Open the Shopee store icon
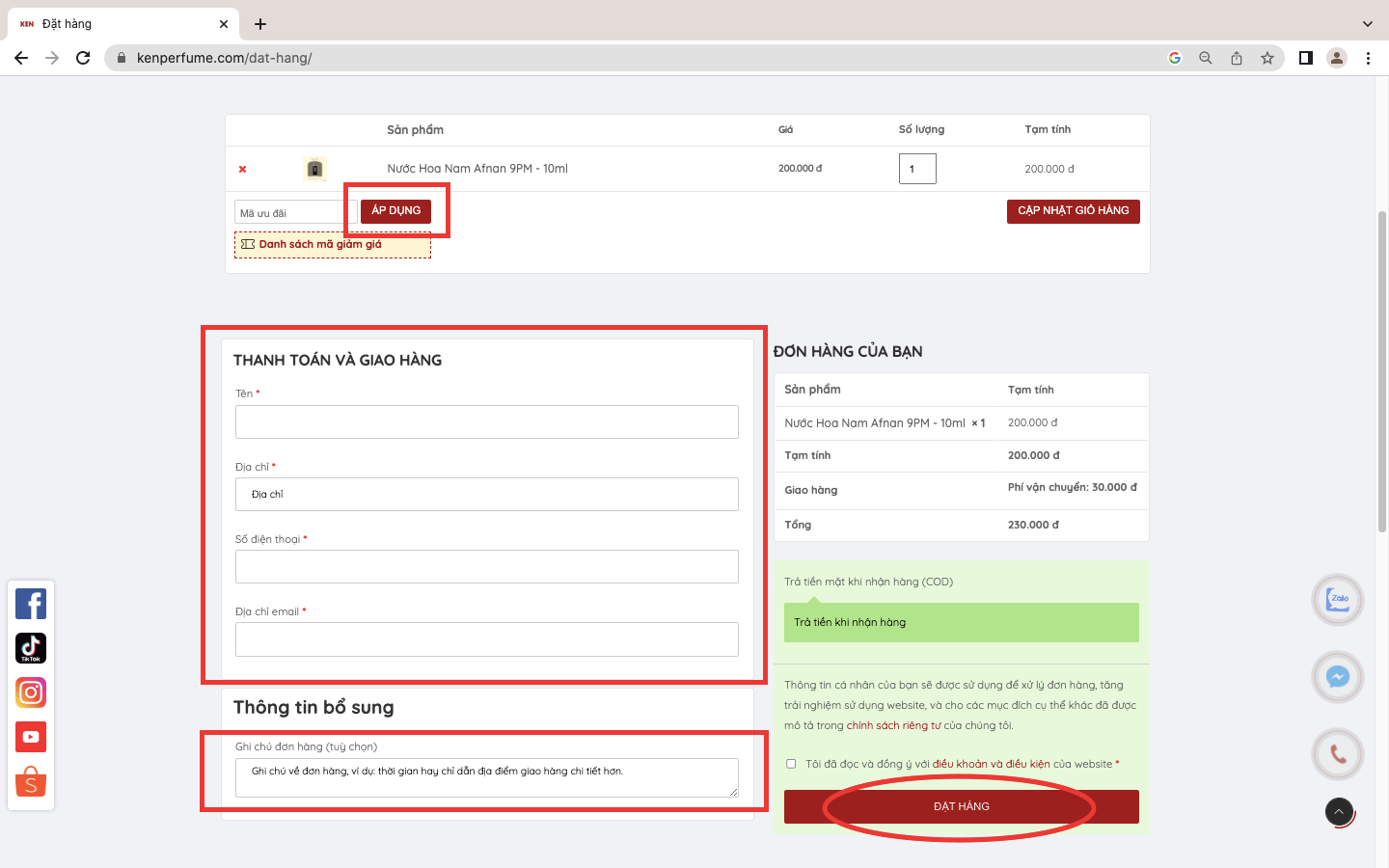 pos(31,781)
